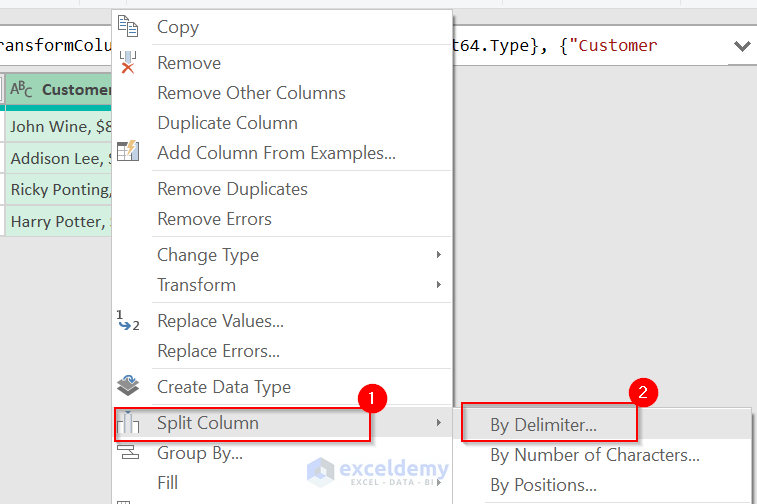
Task: Select Create Data Type
Action: tap(224, 387)
